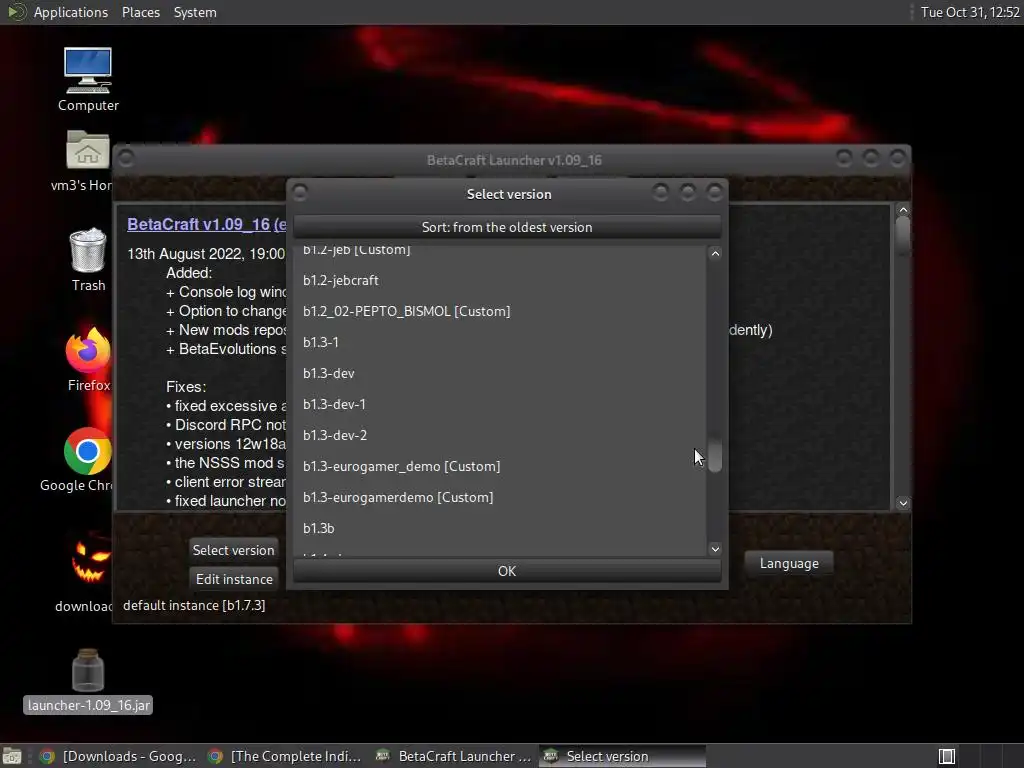Open the Places menu
Image resolution: width=1024 pixels, height=768 pixels.
click(x=140, y=12)
